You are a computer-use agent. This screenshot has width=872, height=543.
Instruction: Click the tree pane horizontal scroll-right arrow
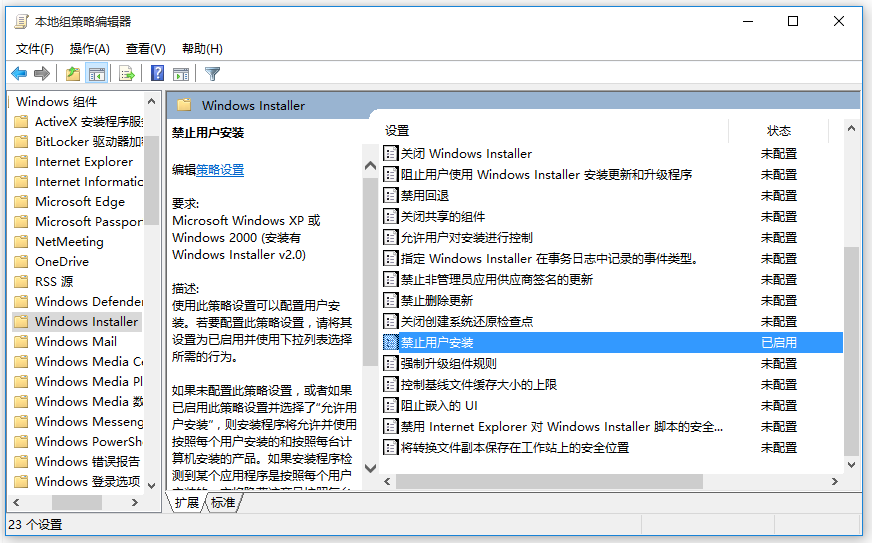135,502
